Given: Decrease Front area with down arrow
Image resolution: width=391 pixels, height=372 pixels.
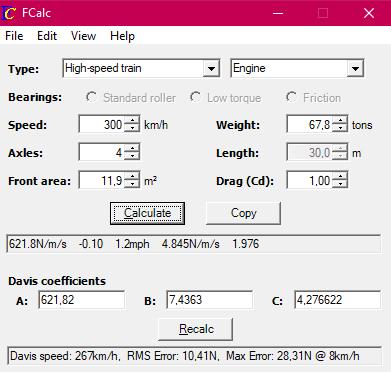Looking at the screenshot, I should click(x=132, y=185).
